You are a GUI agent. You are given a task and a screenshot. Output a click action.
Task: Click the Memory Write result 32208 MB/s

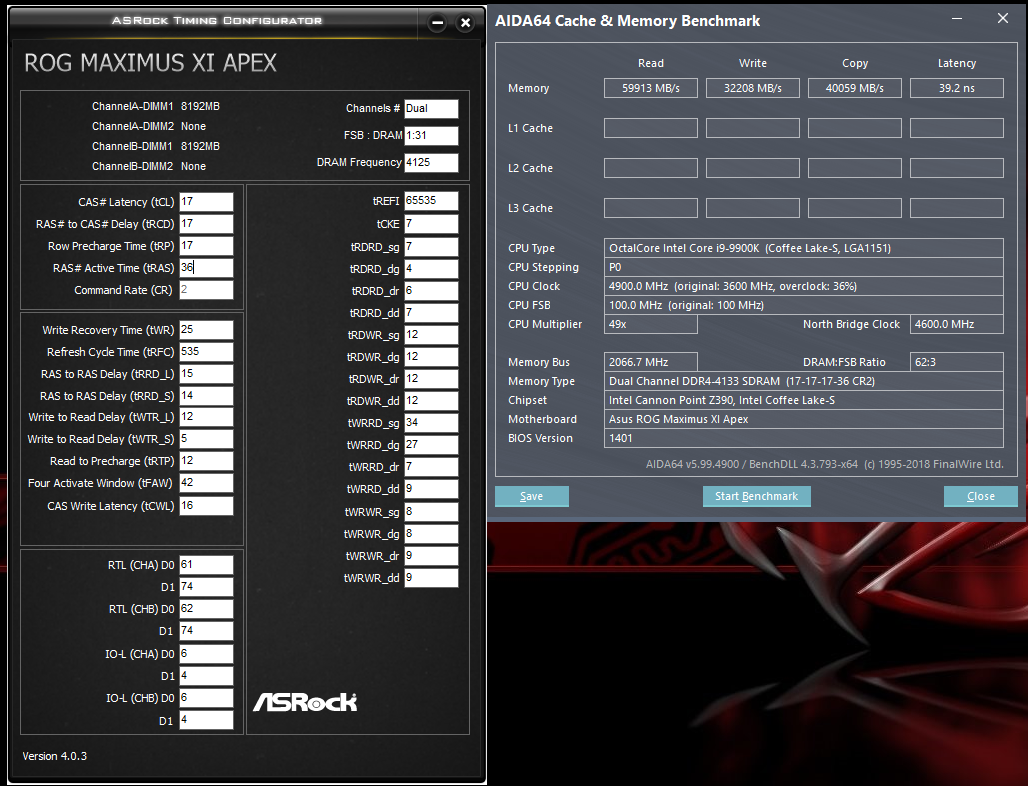pos(753,88)
